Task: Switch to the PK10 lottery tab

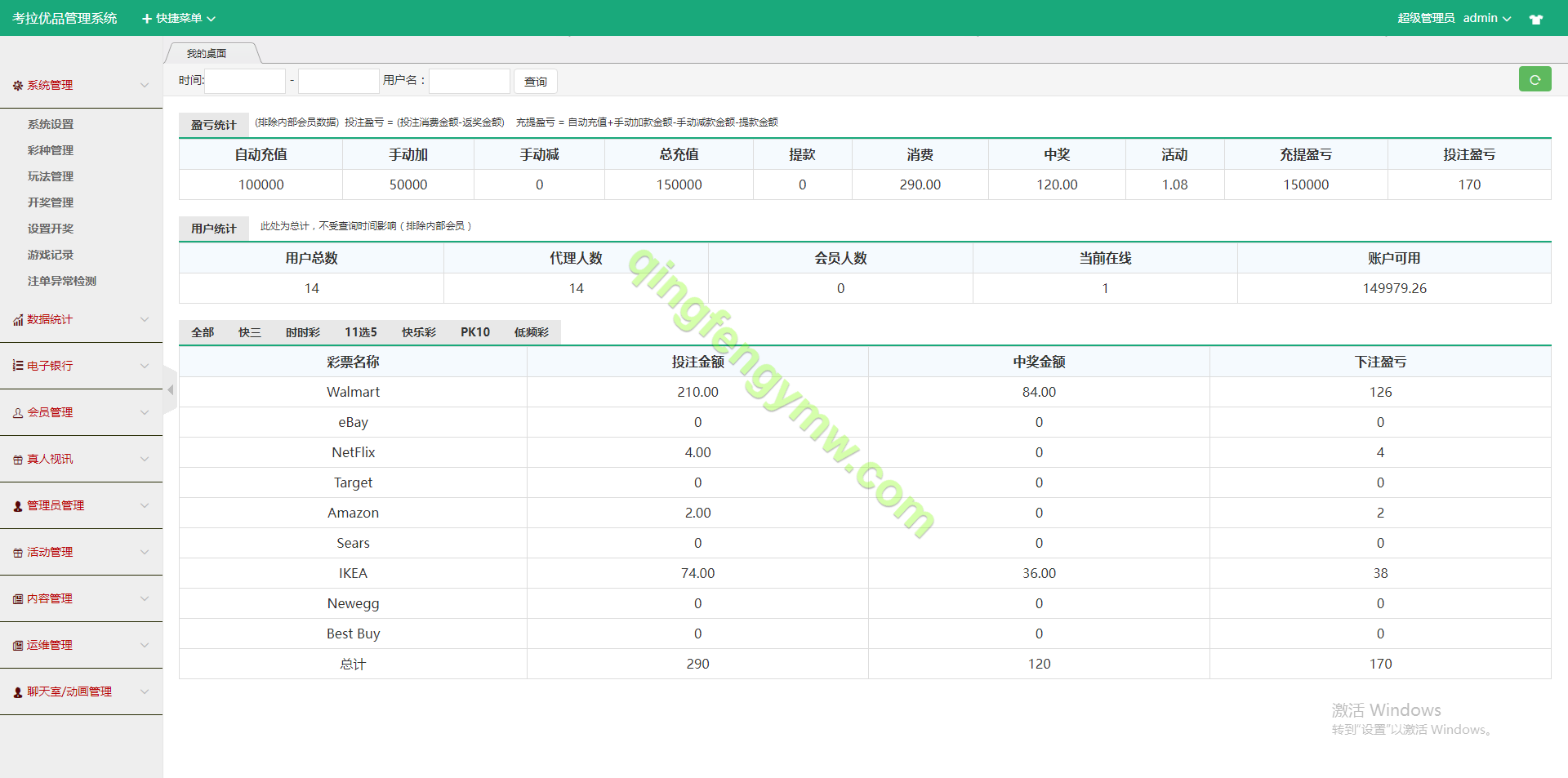Action: click(x=474, y=332)
